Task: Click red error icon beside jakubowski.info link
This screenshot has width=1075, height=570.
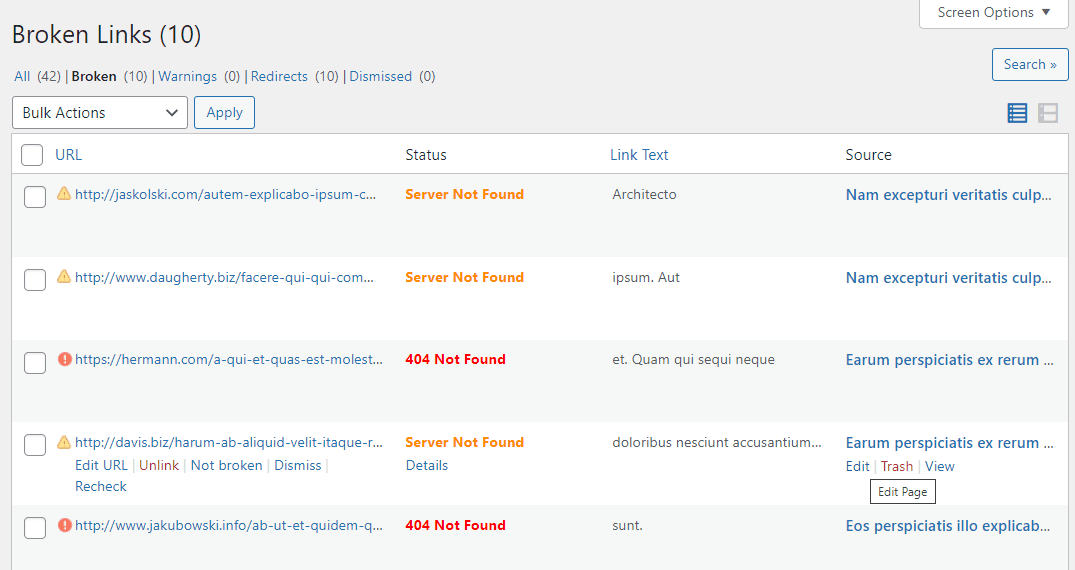Action: [x=65, y=525]
